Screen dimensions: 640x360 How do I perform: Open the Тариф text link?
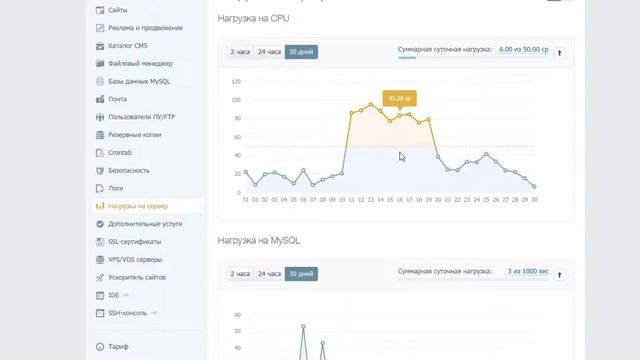[x=118, y=347]
